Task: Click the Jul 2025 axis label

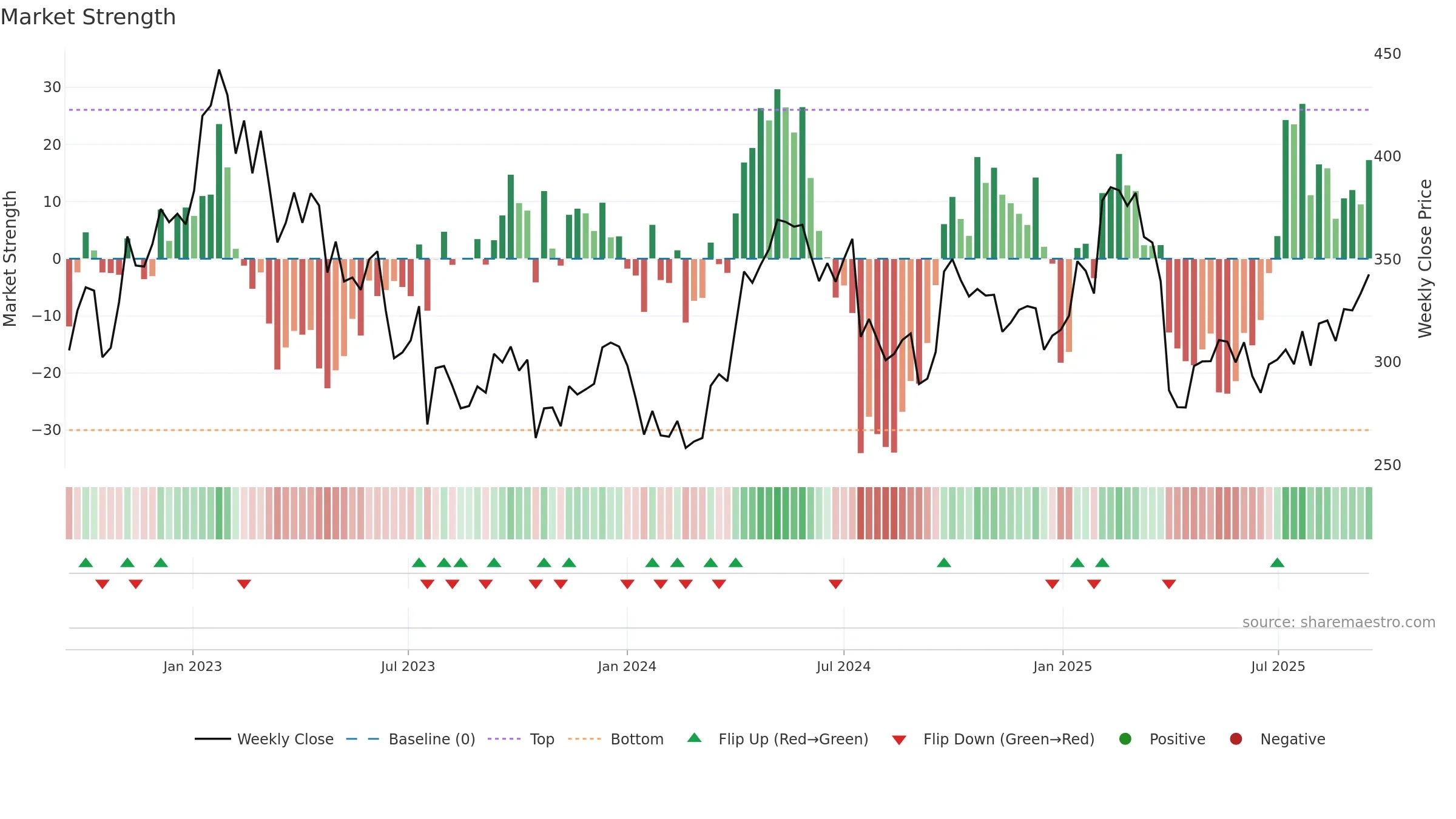Action: pos(1278,667)
